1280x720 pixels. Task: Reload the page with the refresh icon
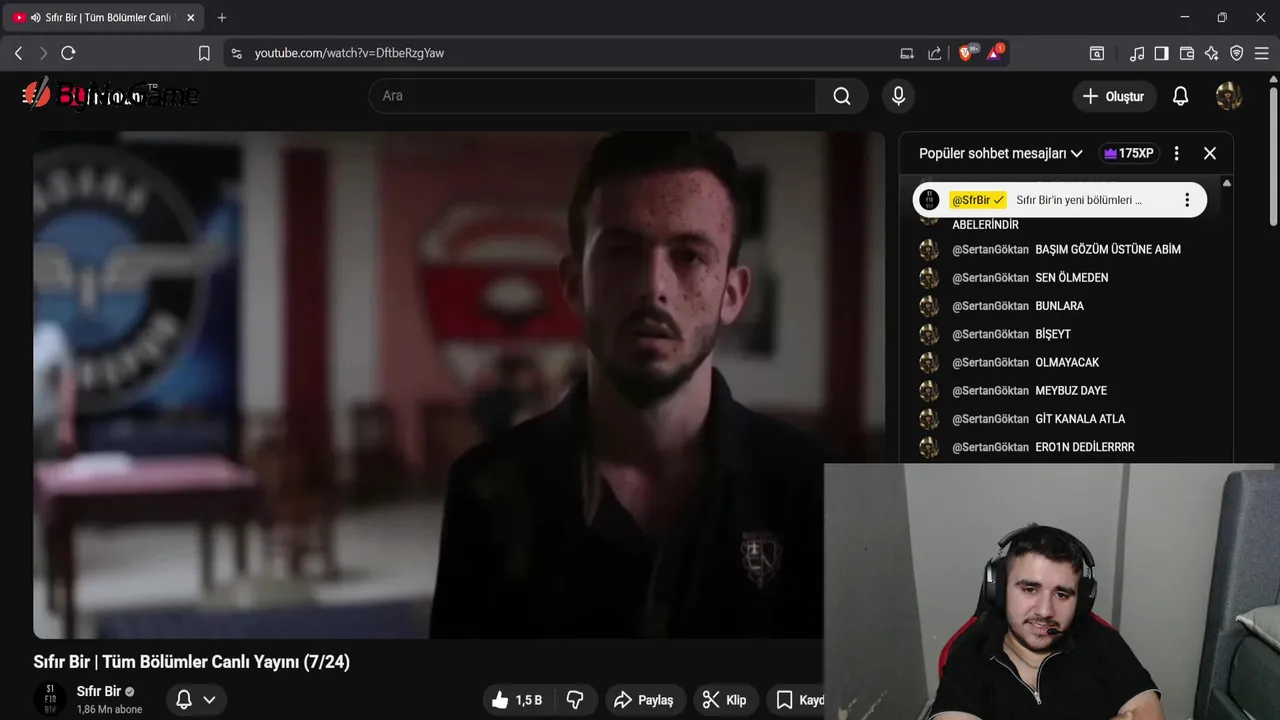coord(68,53)
